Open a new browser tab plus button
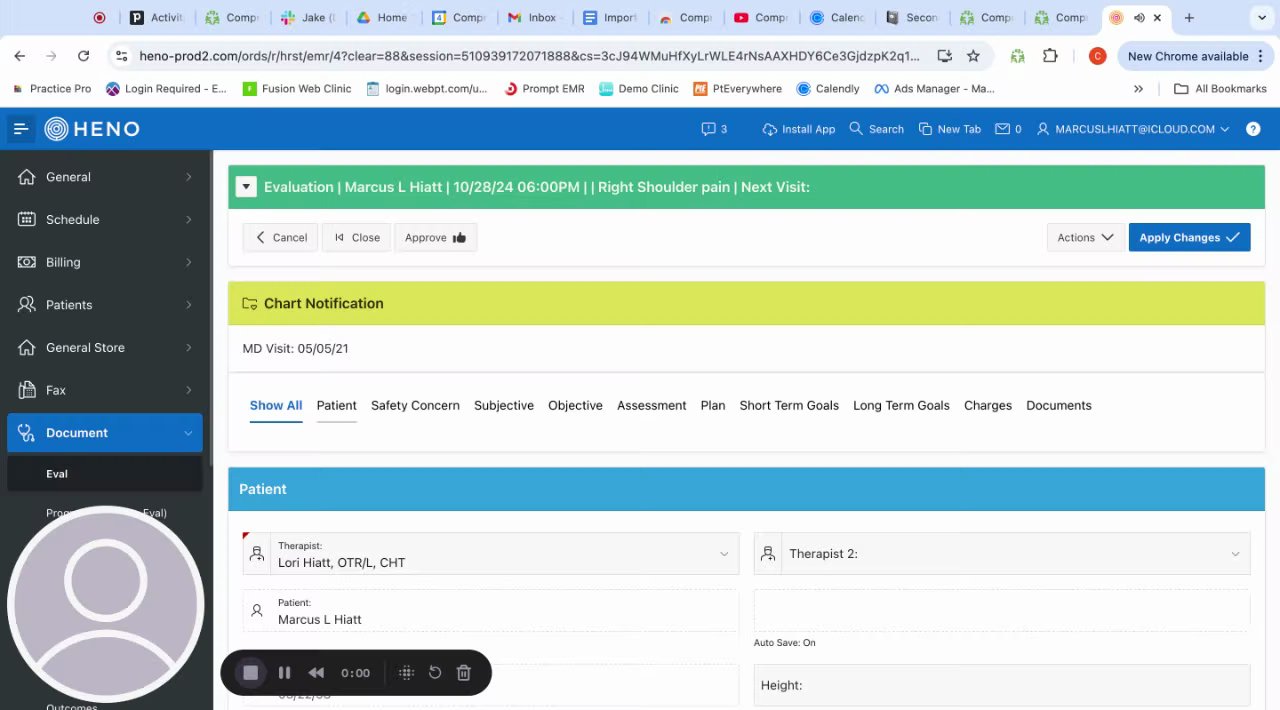Viewport: 1280px width, 710px height. [1189, 18]
